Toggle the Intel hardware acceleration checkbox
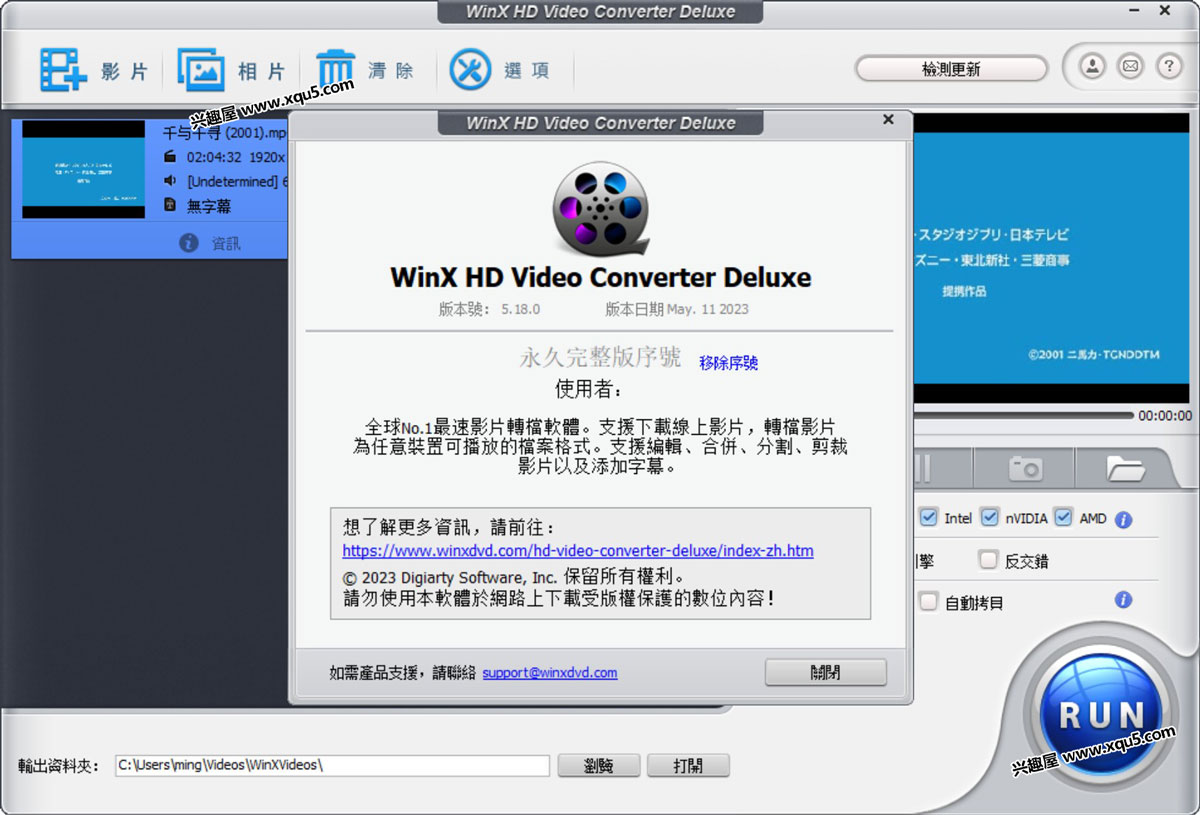Image resolution: width=1200 pixels, height=815 pixels. coord(929,518)
